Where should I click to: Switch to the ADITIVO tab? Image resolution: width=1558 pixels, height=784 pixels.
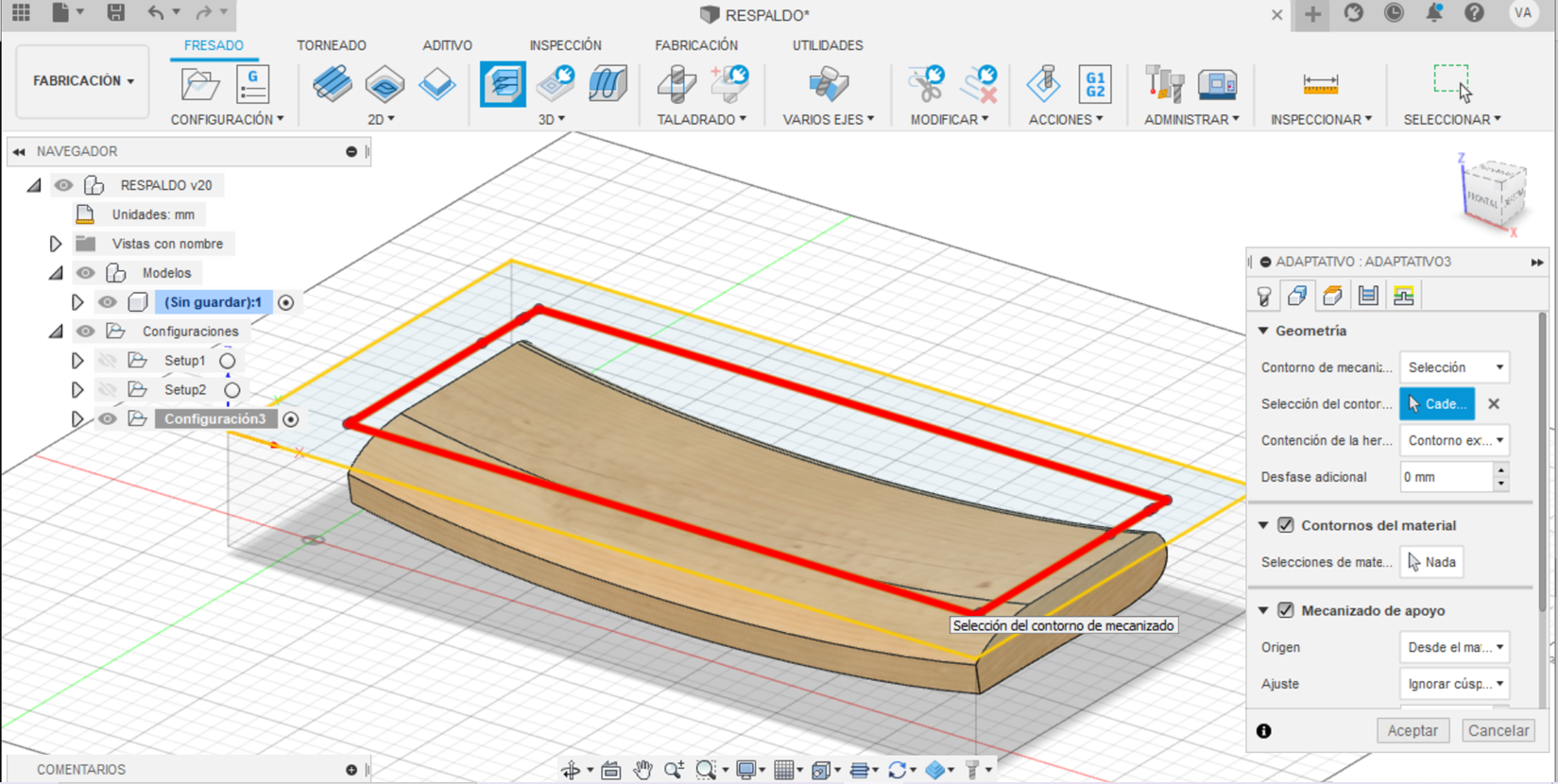pos(447,45)
